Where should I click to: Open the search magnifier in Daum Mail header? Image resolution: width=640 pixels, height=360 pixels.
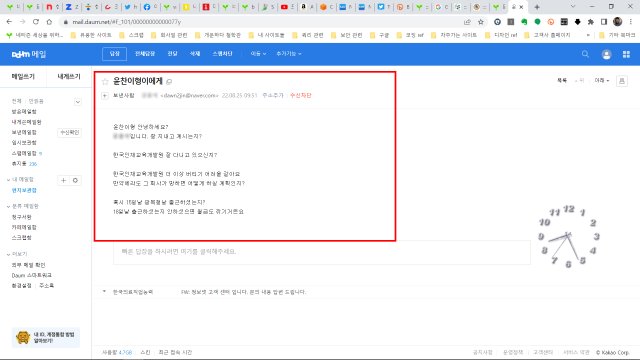point(585,54)
